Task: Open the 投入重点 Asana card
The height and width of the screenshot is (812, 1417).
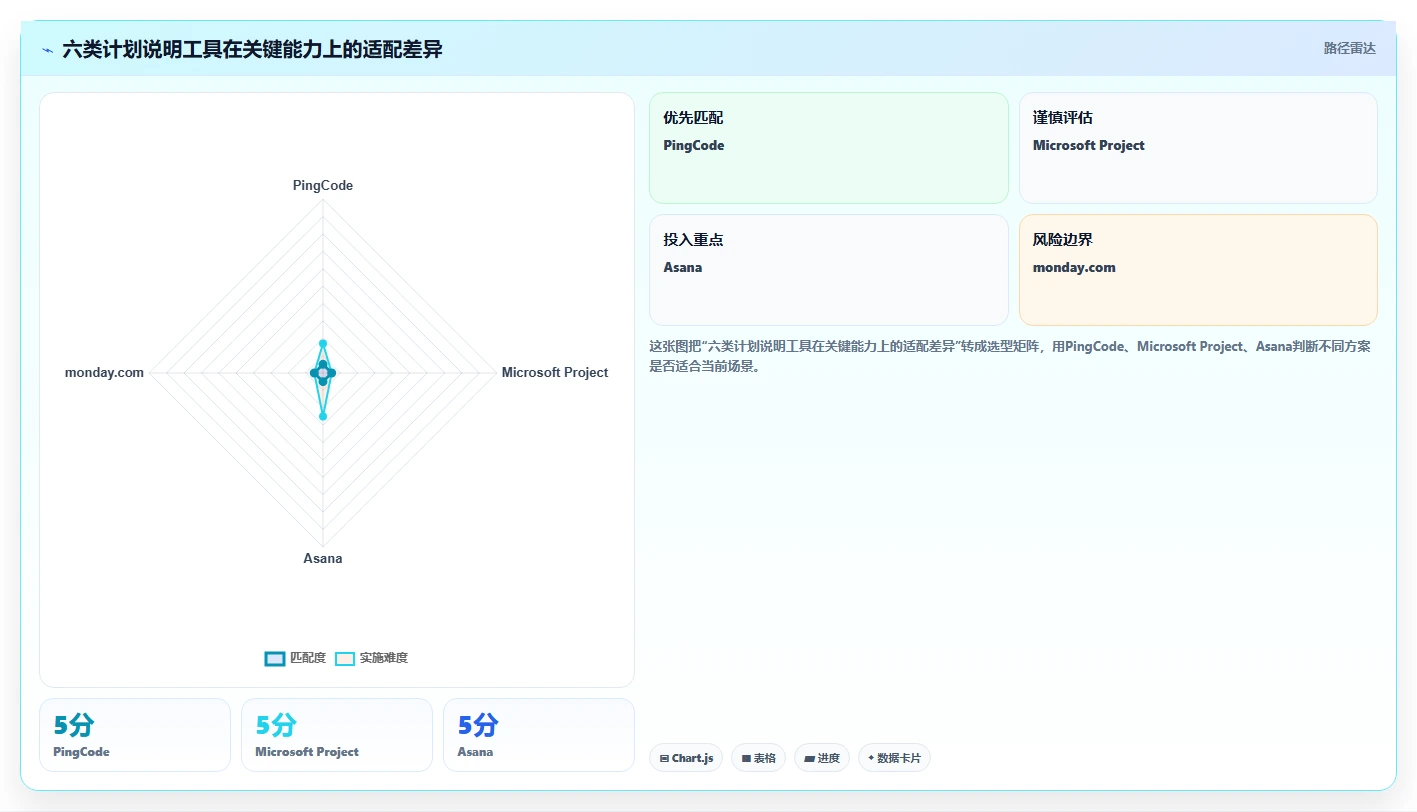Action: tap(829, 270)
